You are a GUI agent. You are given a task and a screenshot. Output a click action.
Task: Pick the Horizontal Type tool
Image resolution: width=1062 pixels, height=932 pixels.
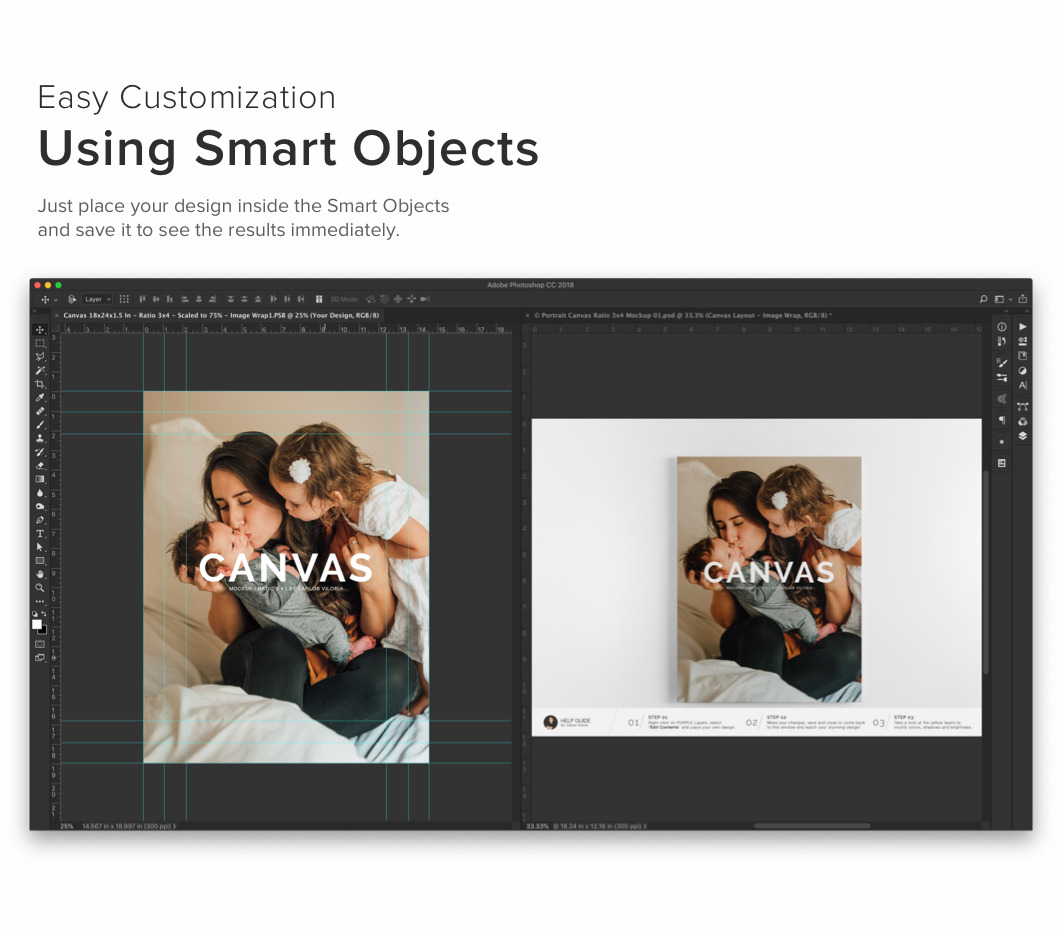click(x=40, y=534)
